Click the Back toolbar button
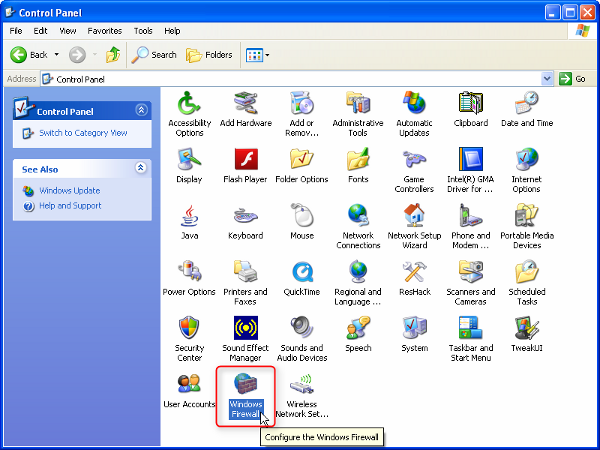Viewport: 600px width, 450px height. coord(29,55)
